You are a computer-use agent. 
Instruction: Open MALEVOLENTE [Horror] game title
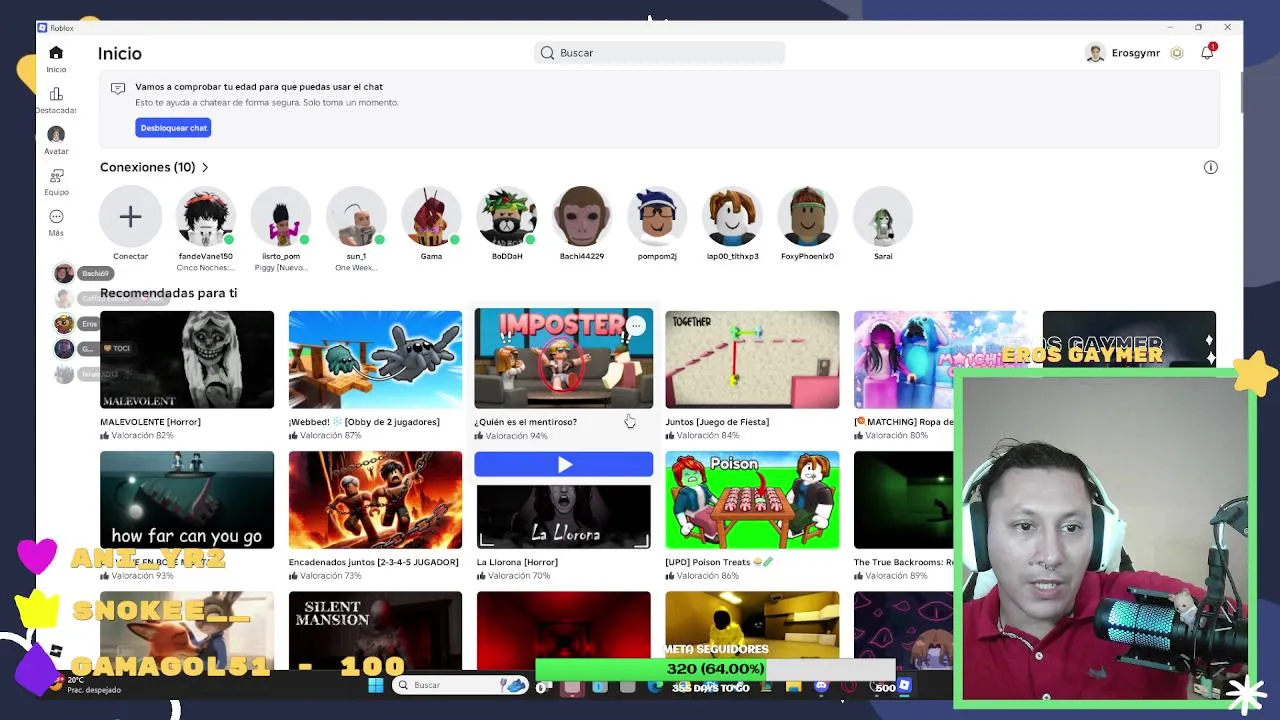[x=150, y=422]
